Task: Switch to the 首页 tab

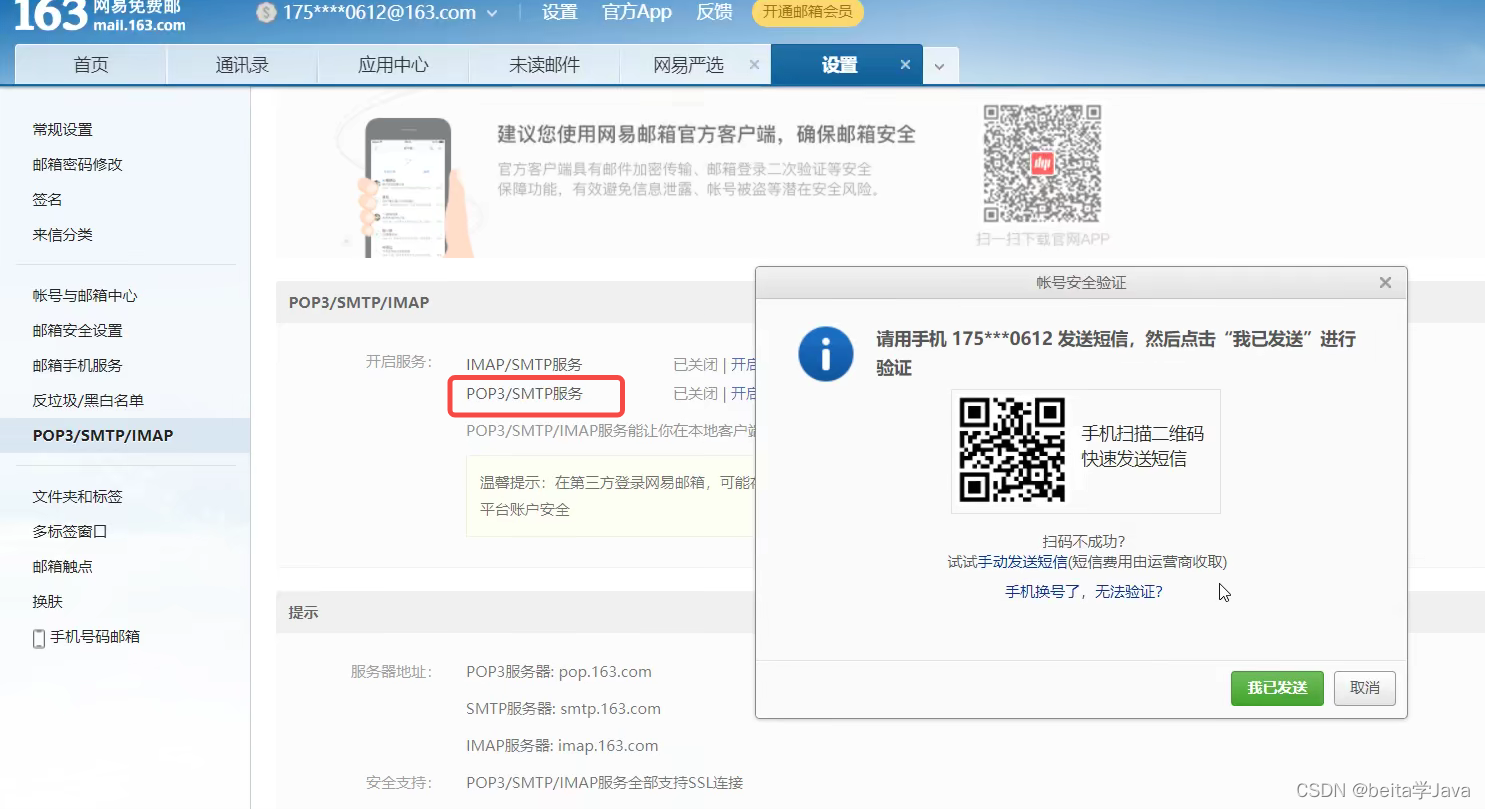Action: pos(91,65)
